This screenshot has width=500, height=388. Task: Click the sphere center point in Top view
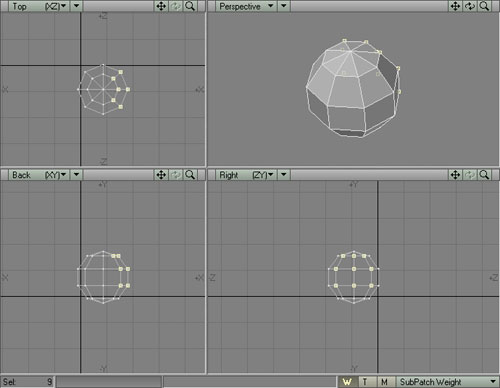point(103,89)
